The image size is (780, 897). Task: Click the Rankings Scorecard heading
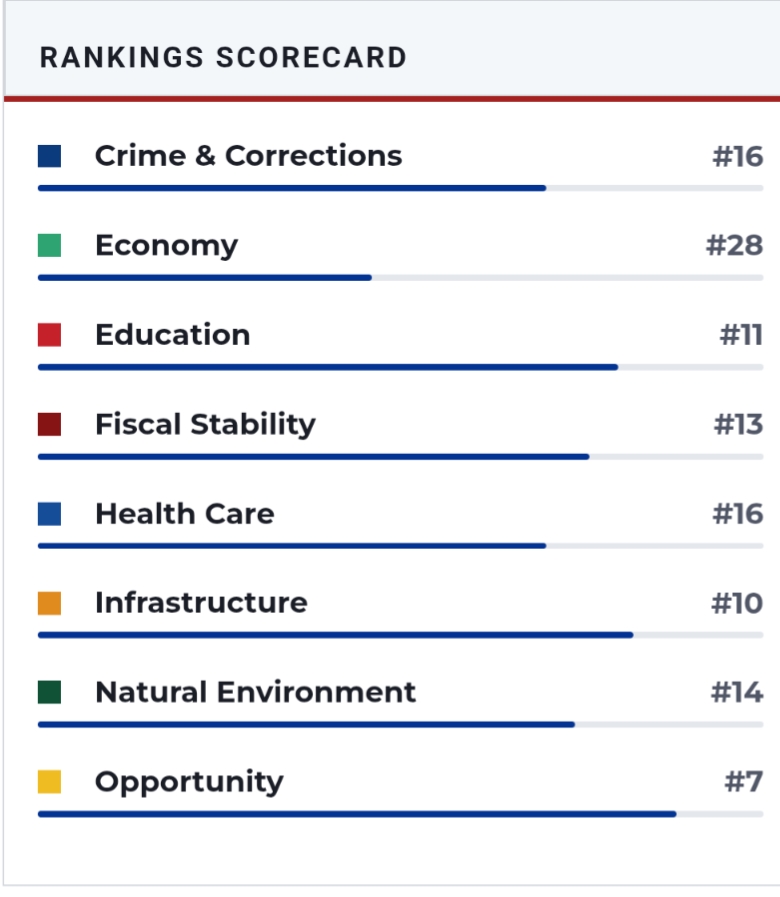[223, 57]
